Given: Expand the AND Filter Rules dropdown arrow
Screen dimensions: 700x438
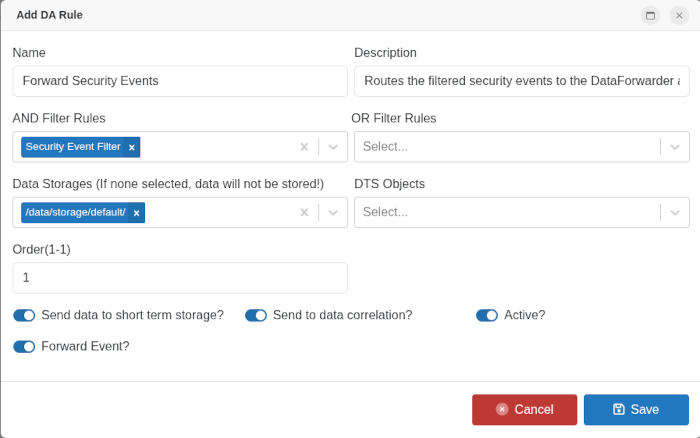Looking at the screenshot, I should [333, 147].
